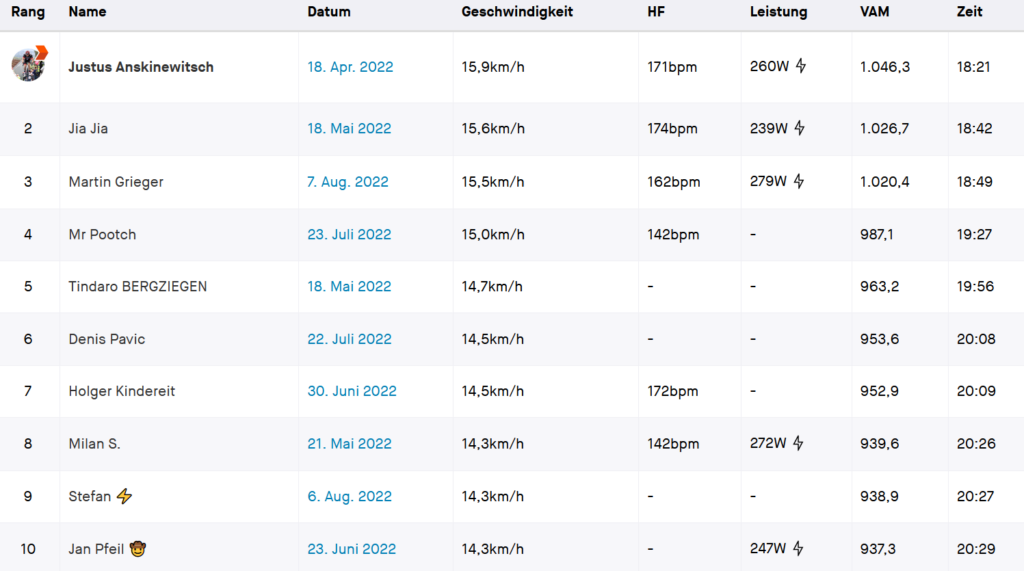
Task: Open the 30. Juni 2022 activity link
Action: [x=352, y=391]
